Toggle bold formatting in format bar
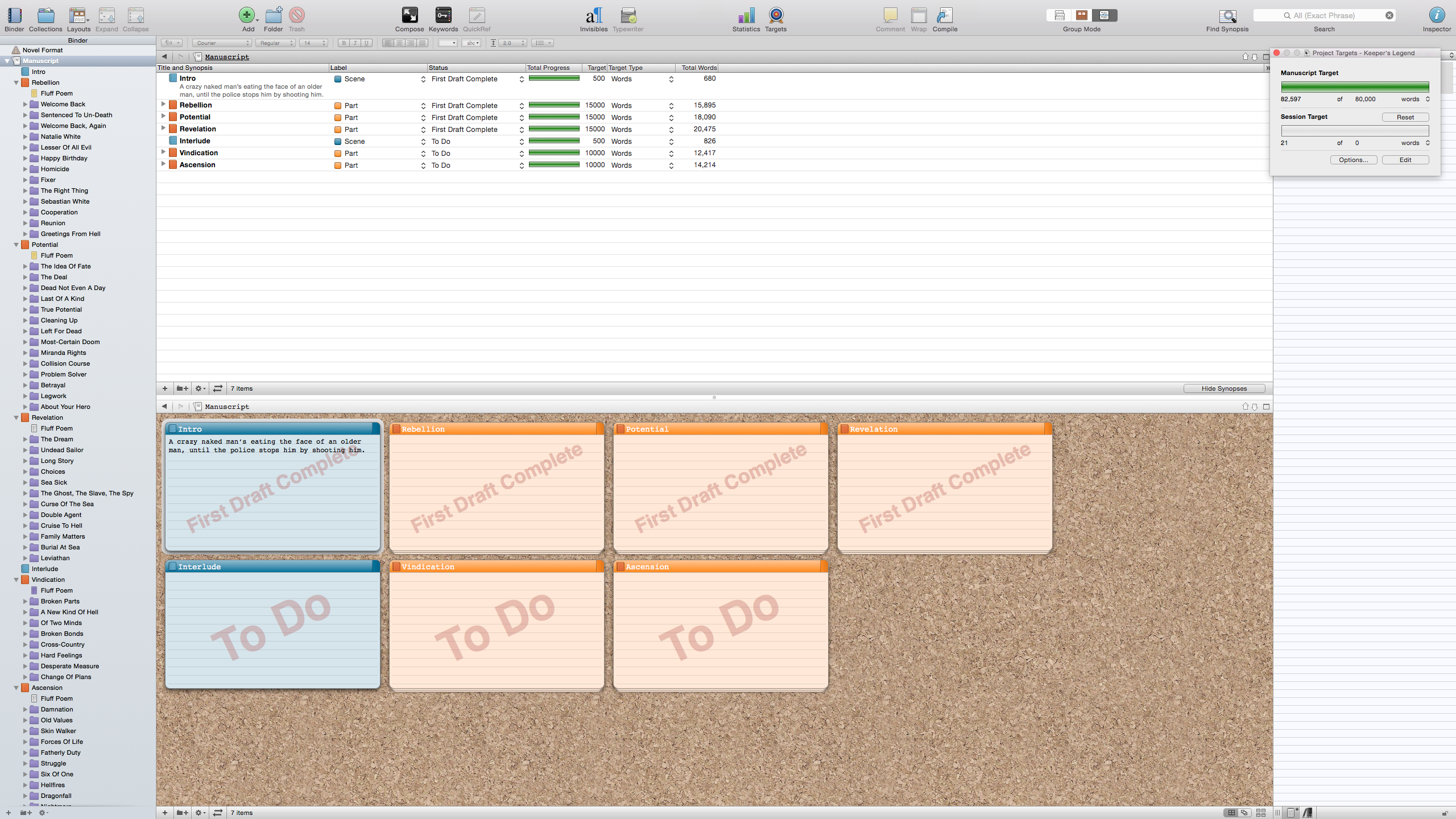 point(344,43)
